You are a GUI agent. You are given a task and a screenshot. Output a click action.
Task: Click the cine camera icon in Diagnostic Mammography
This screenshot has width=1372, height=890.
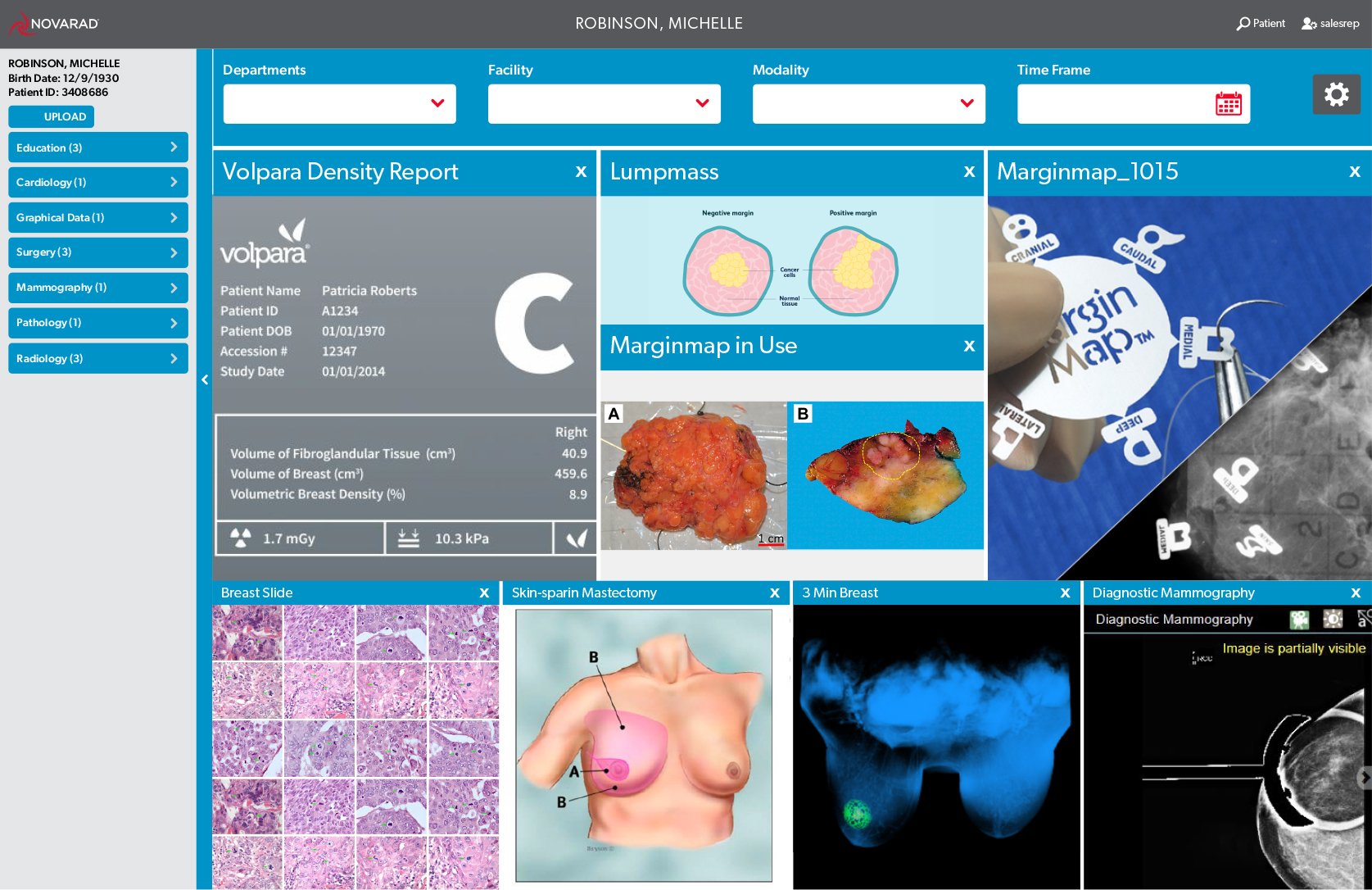(1299, 620)
